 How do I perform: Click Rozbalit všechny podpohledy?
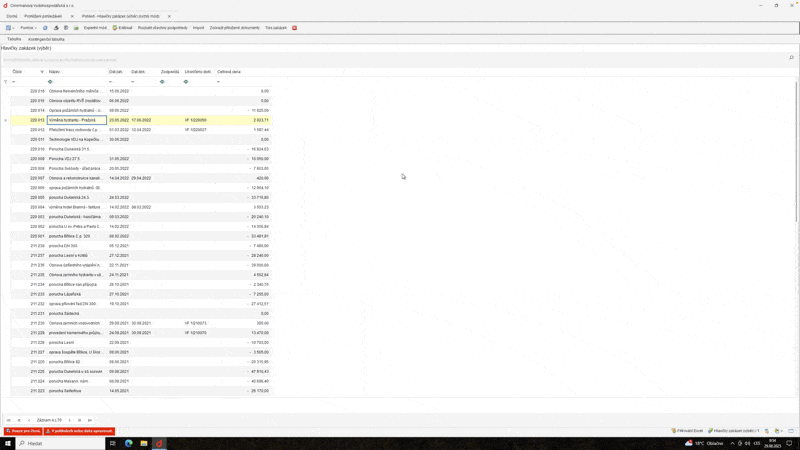(x=162, y=28)
